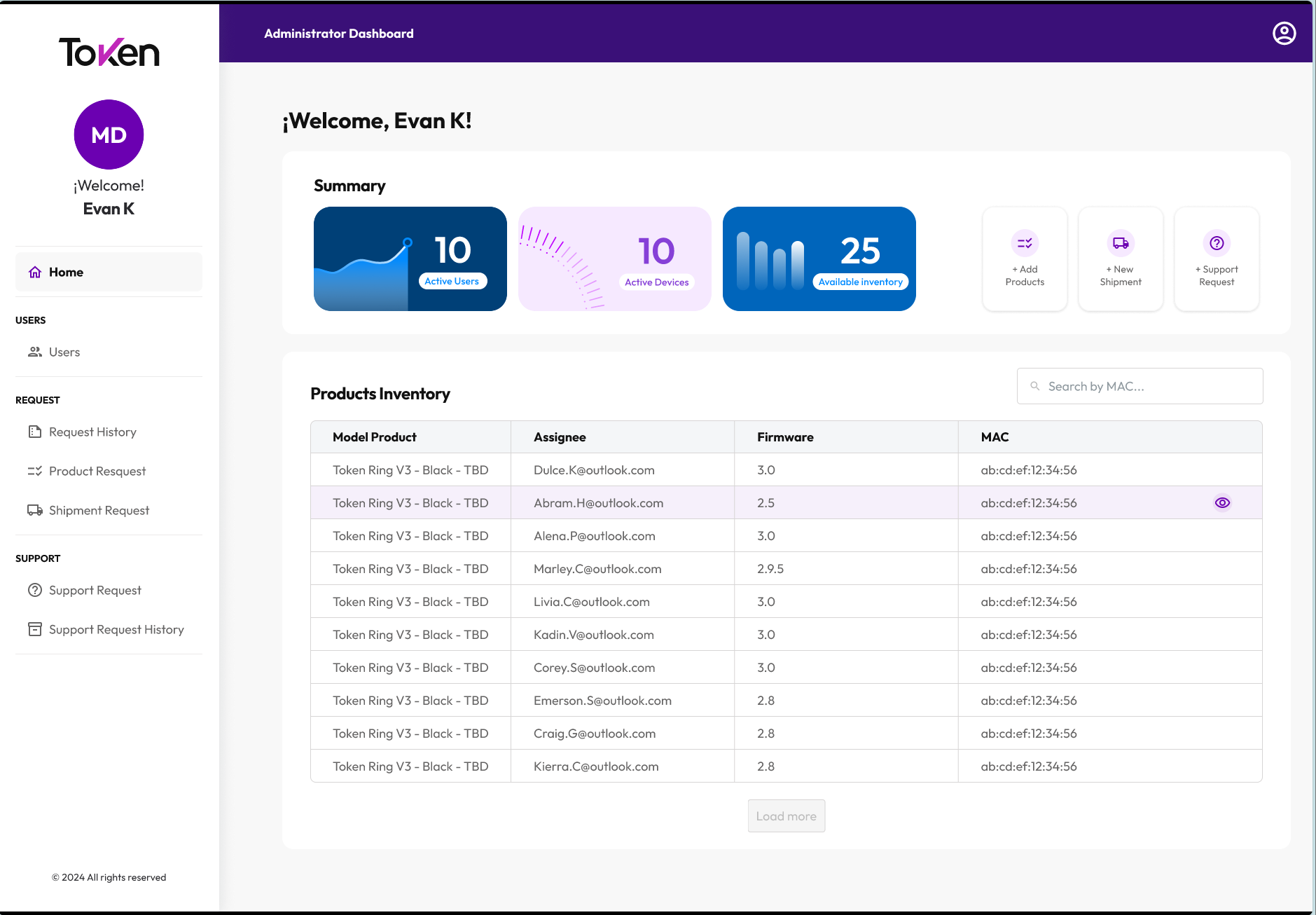Click the Search by MAC input field
The height and width of the screenshot is (915, 1316).
pos(1139,386)
